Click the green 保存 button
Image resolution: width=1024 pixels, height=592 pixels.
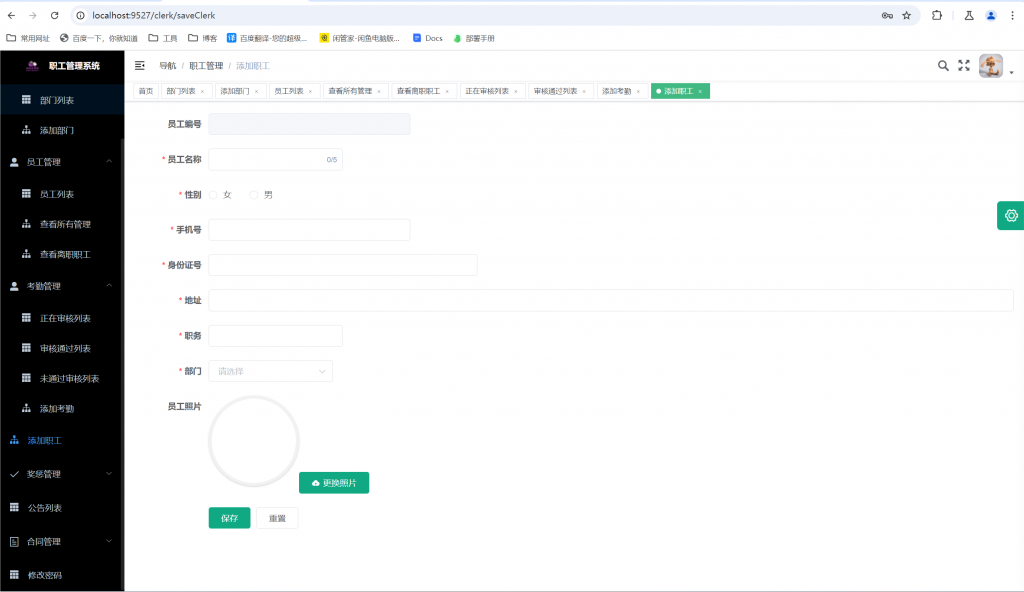click(229, 518)
